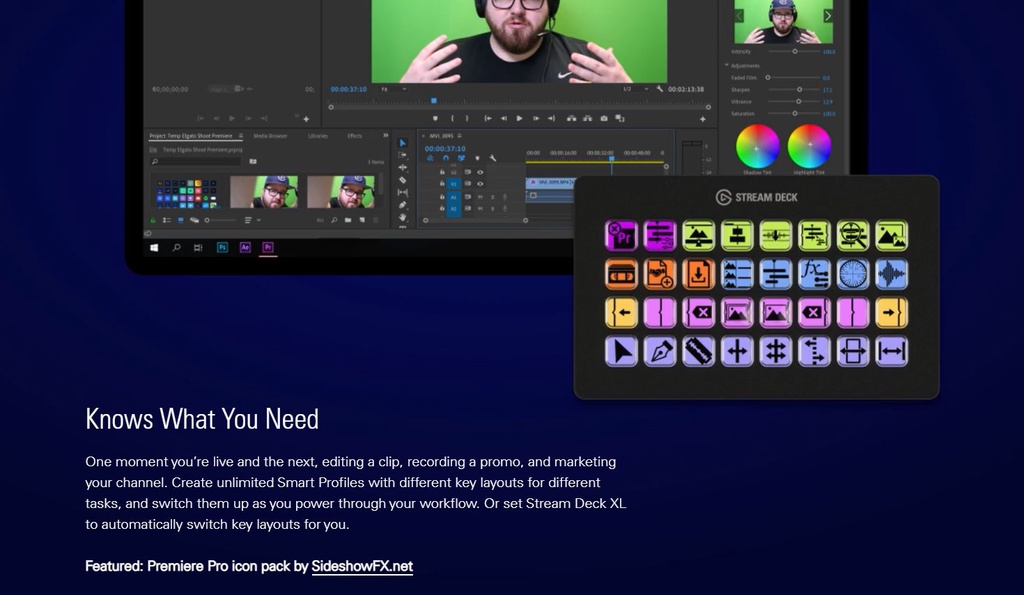Collapse the Adjustments section in Lumetri panel

pos(726,65)
